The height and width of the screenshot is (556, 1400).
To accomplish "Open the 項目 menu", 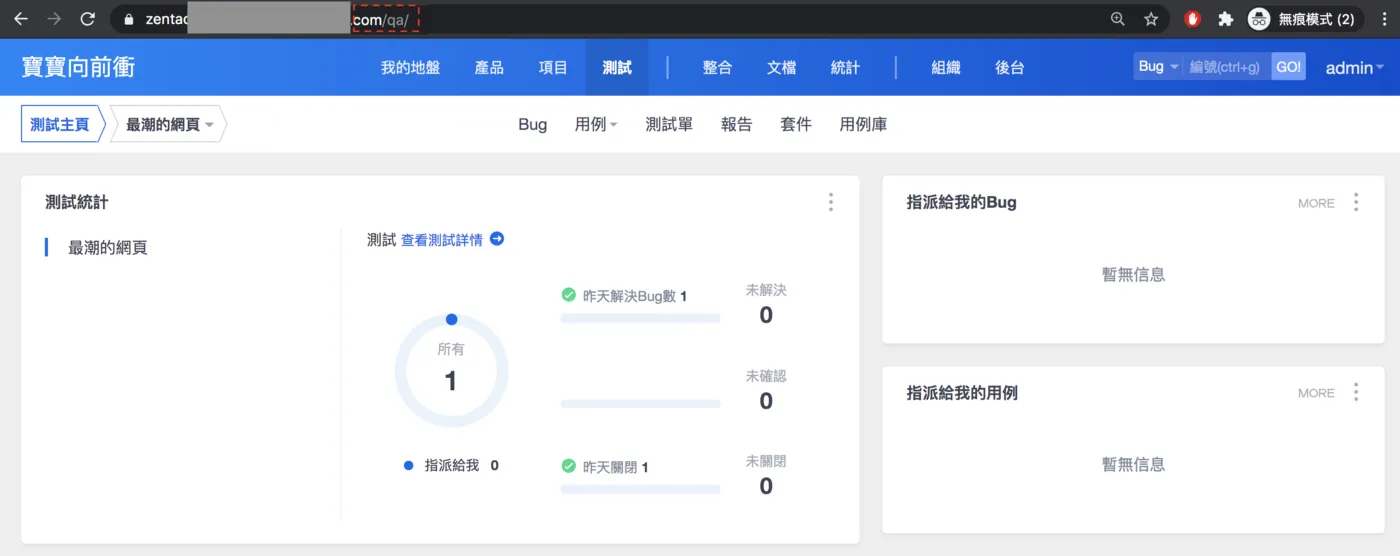I will [553, 68].
